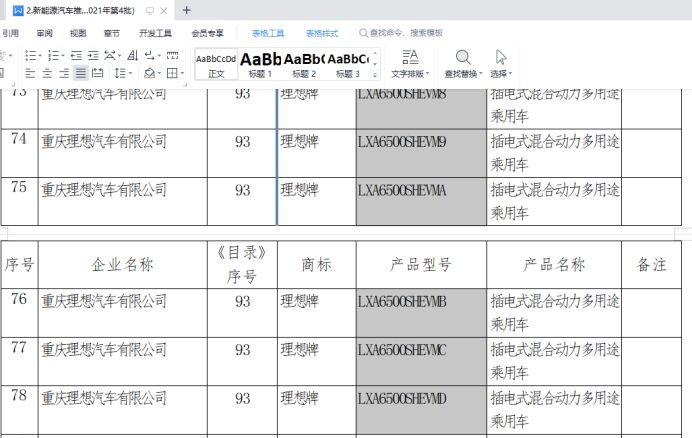The image size is (692, 438).
Task: Click the 产品名称 column header
Action: click(554, 265)
